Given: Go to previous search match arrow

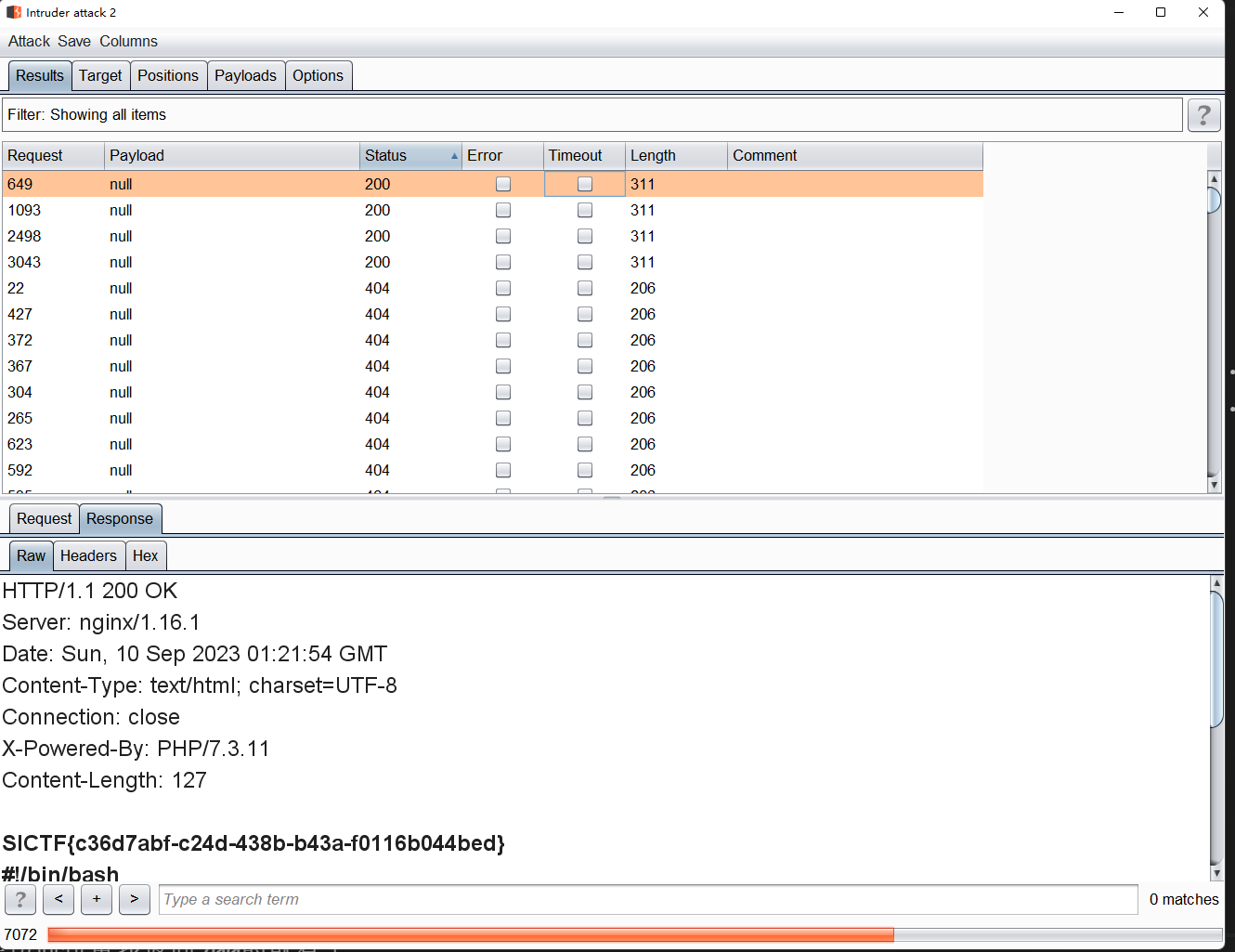Looking at the screenshot, I should pos(58,899).
